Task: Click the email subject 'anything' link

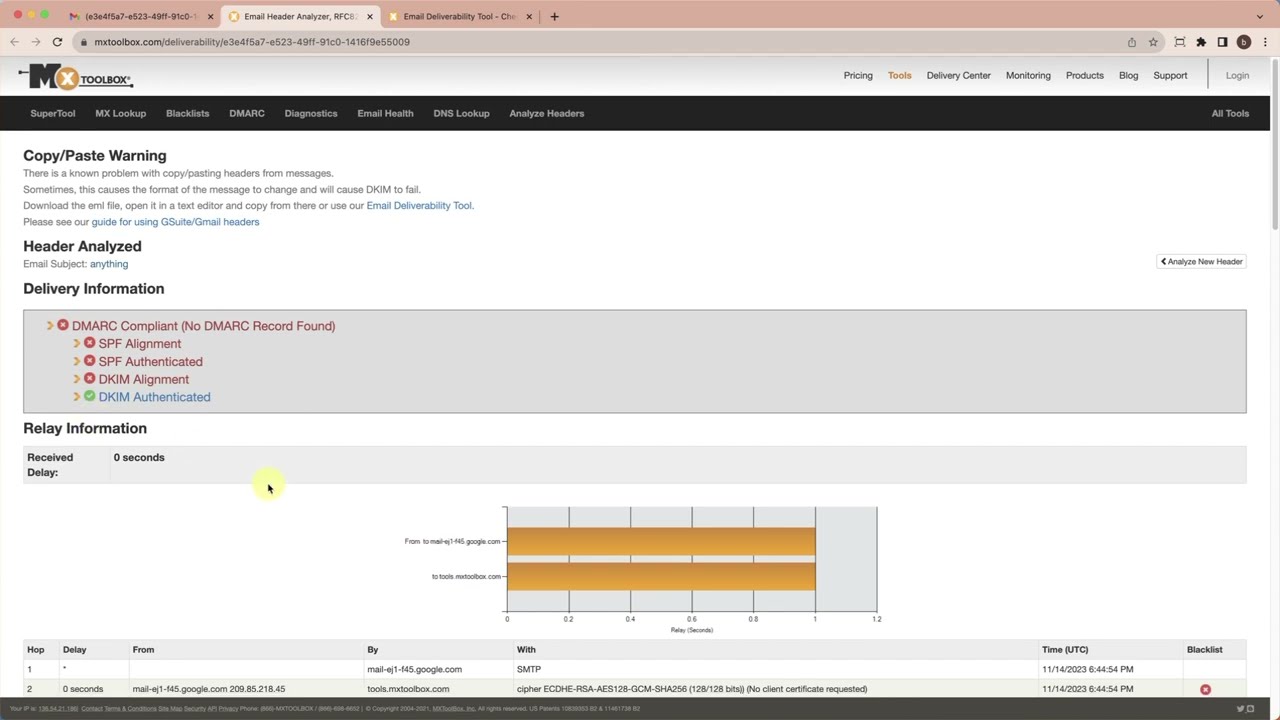Action: (x=109, y=264)
